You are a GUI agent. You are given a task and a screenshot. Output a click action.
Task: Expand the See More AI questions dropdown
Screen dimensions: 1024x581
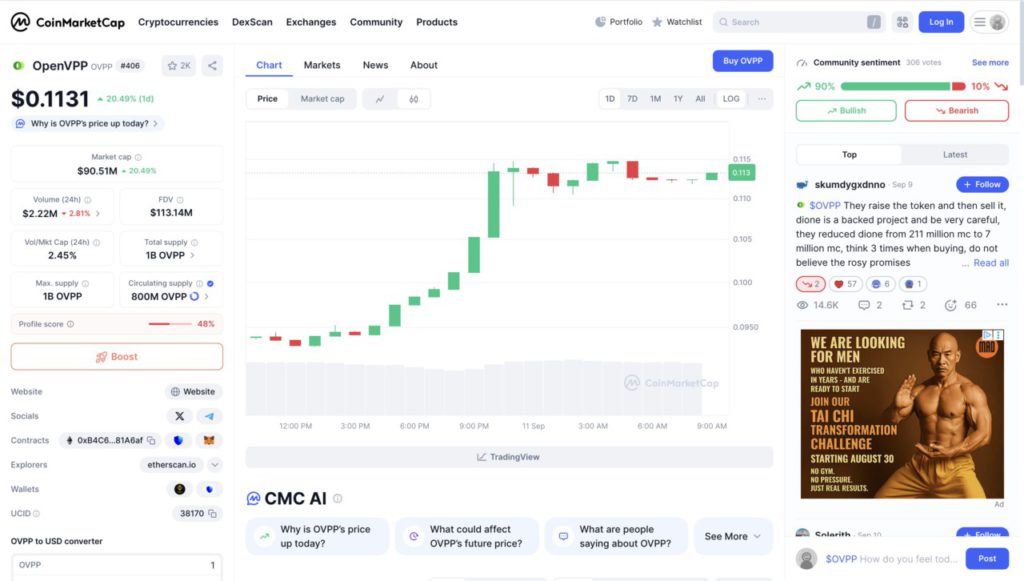point(733,536)
